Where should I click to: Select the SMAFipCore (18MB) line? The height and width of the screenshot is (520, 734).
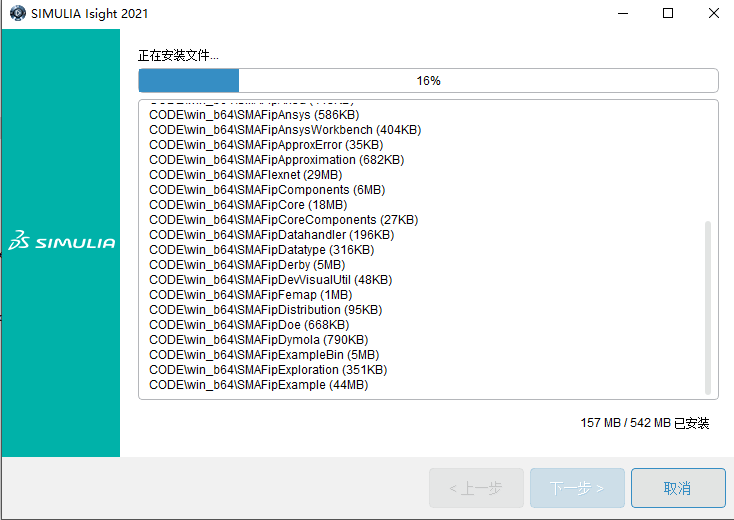pos(248,205)
